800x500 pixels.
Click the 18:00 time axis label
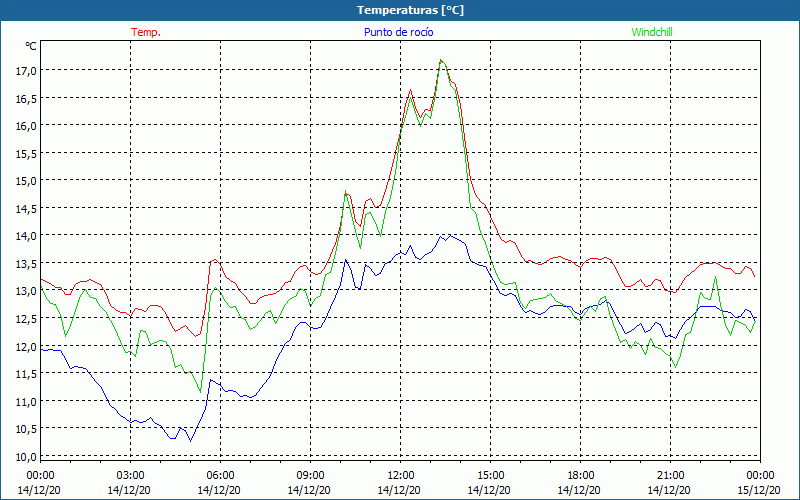click(x=581, y=476)
